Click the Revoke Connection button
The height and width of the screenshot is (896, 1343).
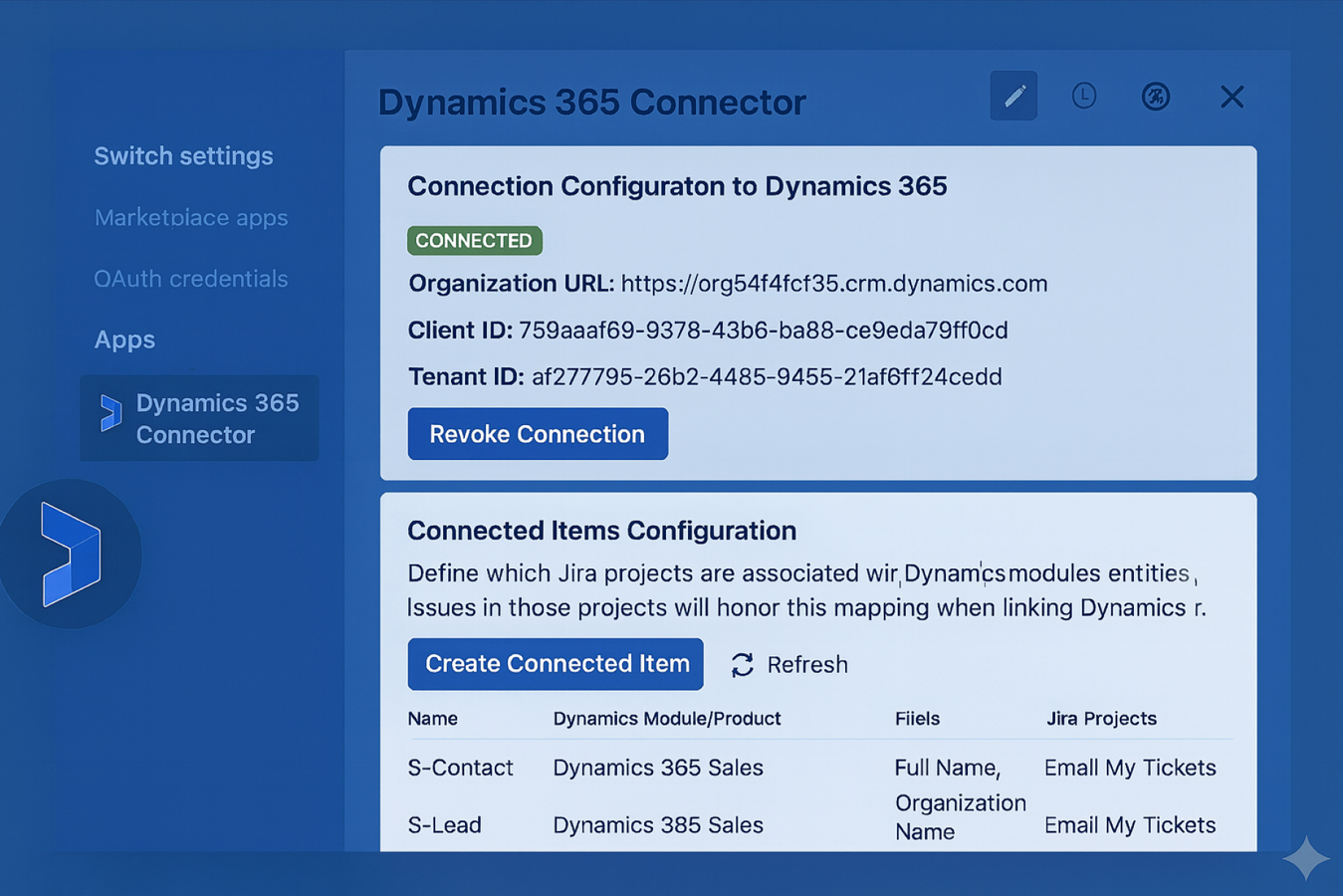tap(537, 433)
